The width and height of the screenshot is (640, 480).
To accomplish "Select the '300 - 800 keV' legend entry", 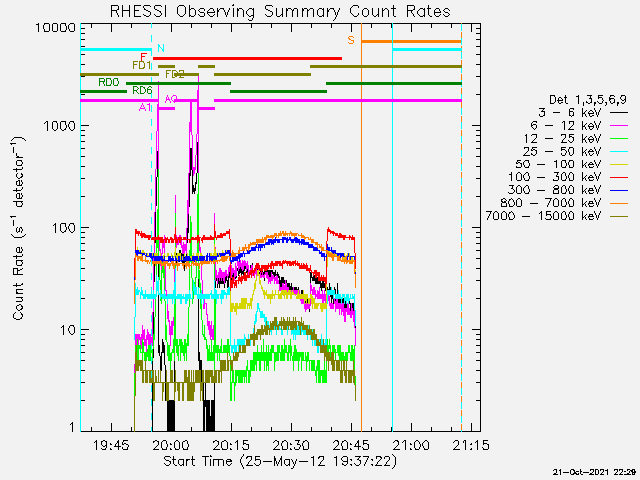I will point(568,190).
